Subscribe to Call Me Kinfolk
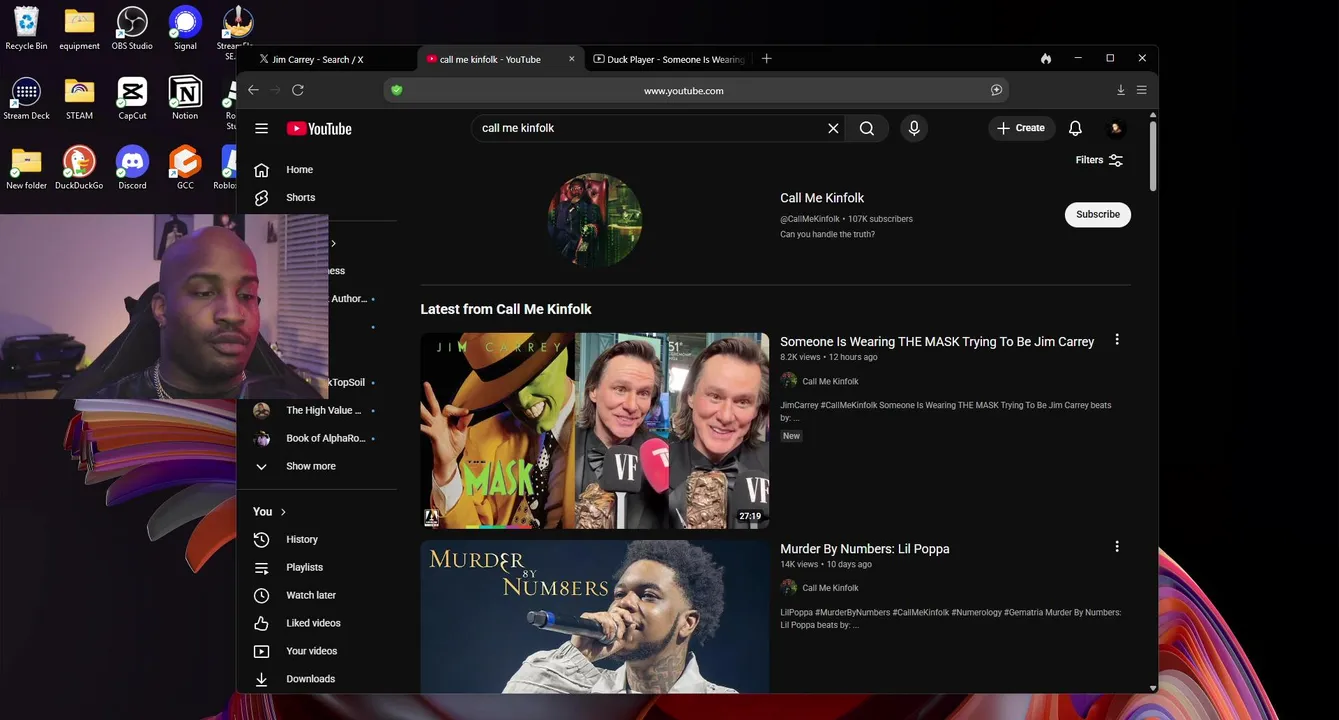The height and width of the screenshot is (720, 1339). 1097,214
